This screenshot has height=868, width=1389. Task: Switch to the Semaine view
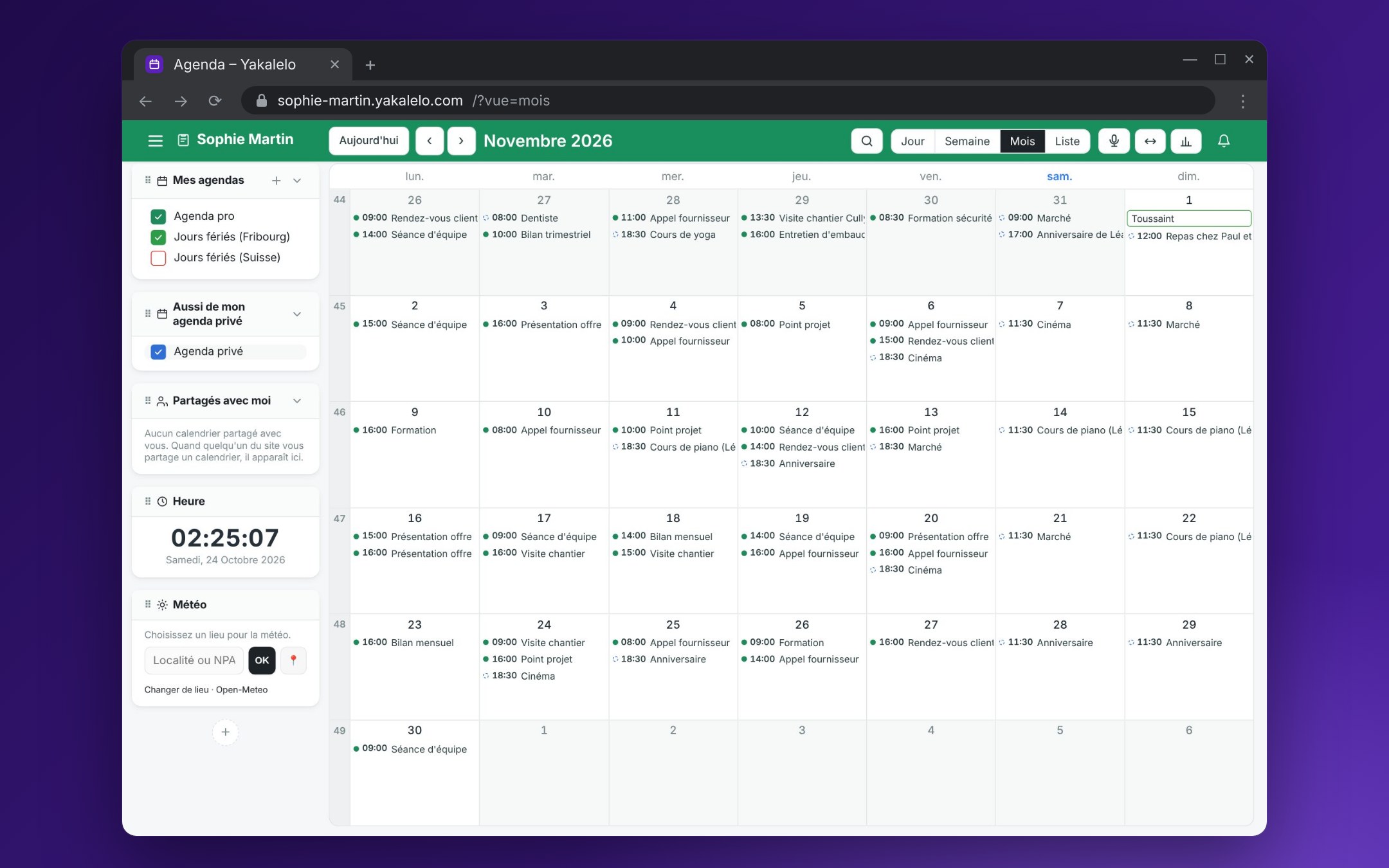pos(967,141)
